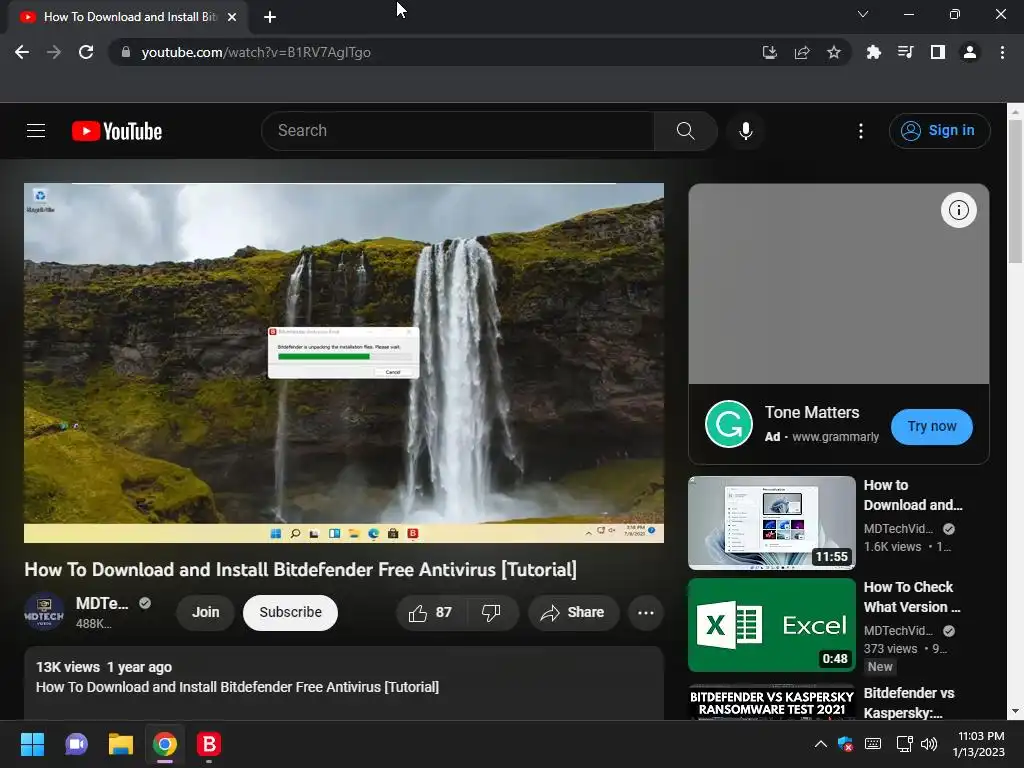Open ad info circle icon
Screen dimensions: 1024x768
[959, 210]
